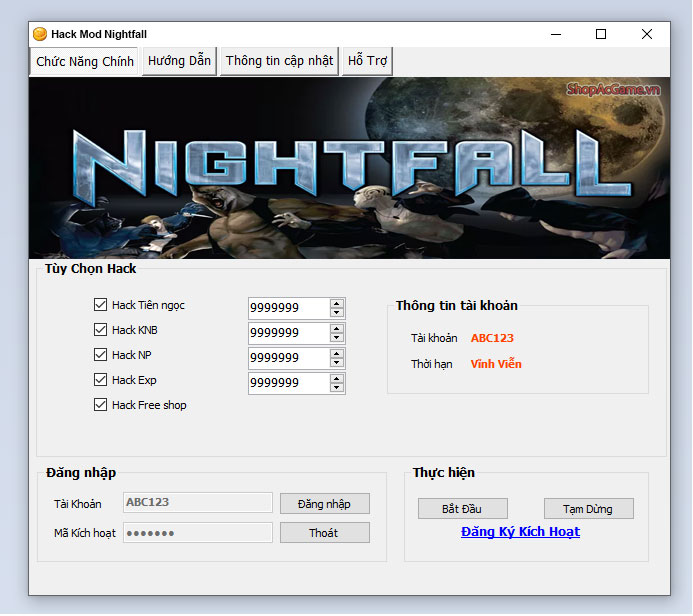Toggle the Hack Tiên ngọc checkbox

coord(100,304)
